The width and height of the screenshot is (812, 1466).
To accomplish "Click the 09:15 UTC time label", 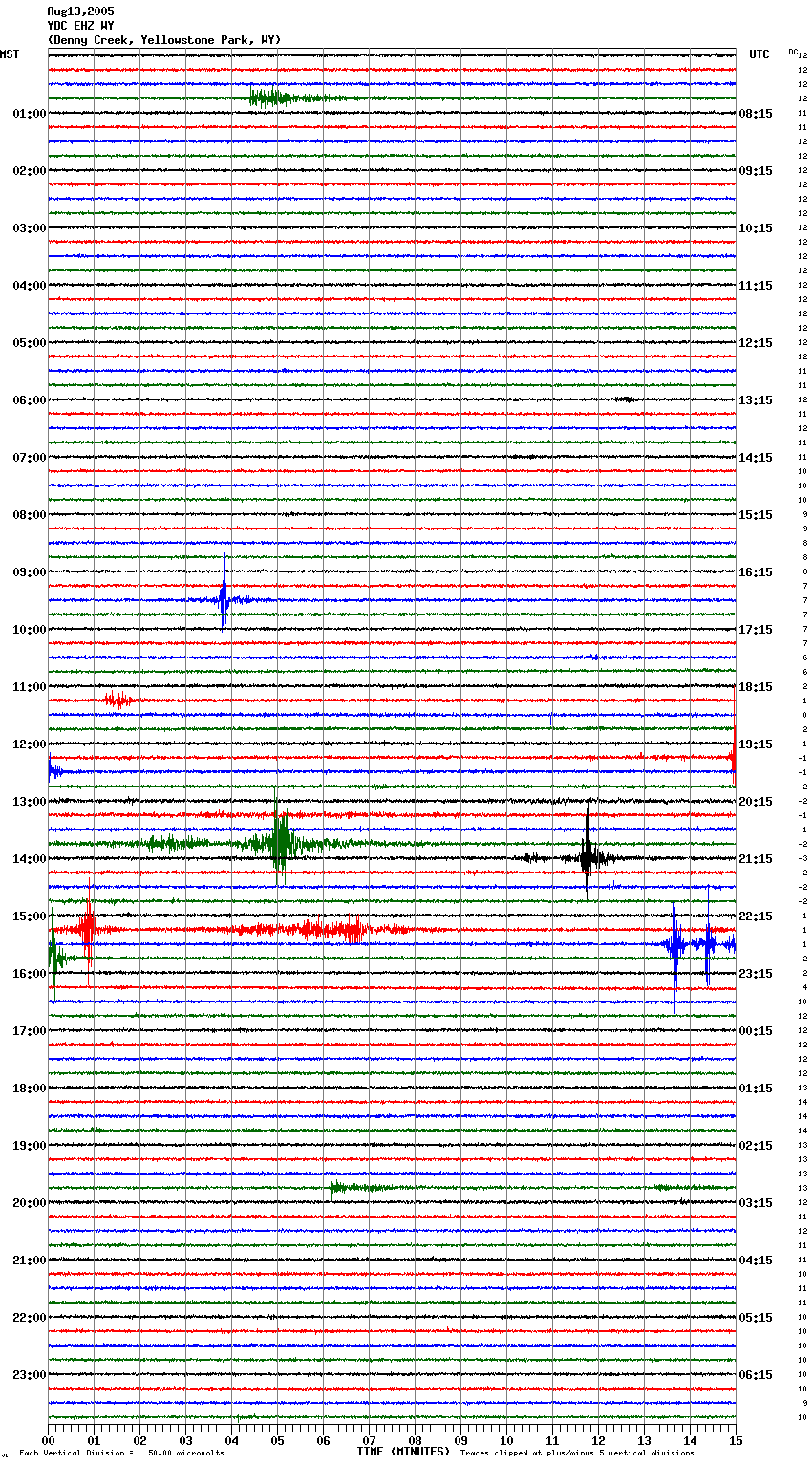I will coord(756,171).
